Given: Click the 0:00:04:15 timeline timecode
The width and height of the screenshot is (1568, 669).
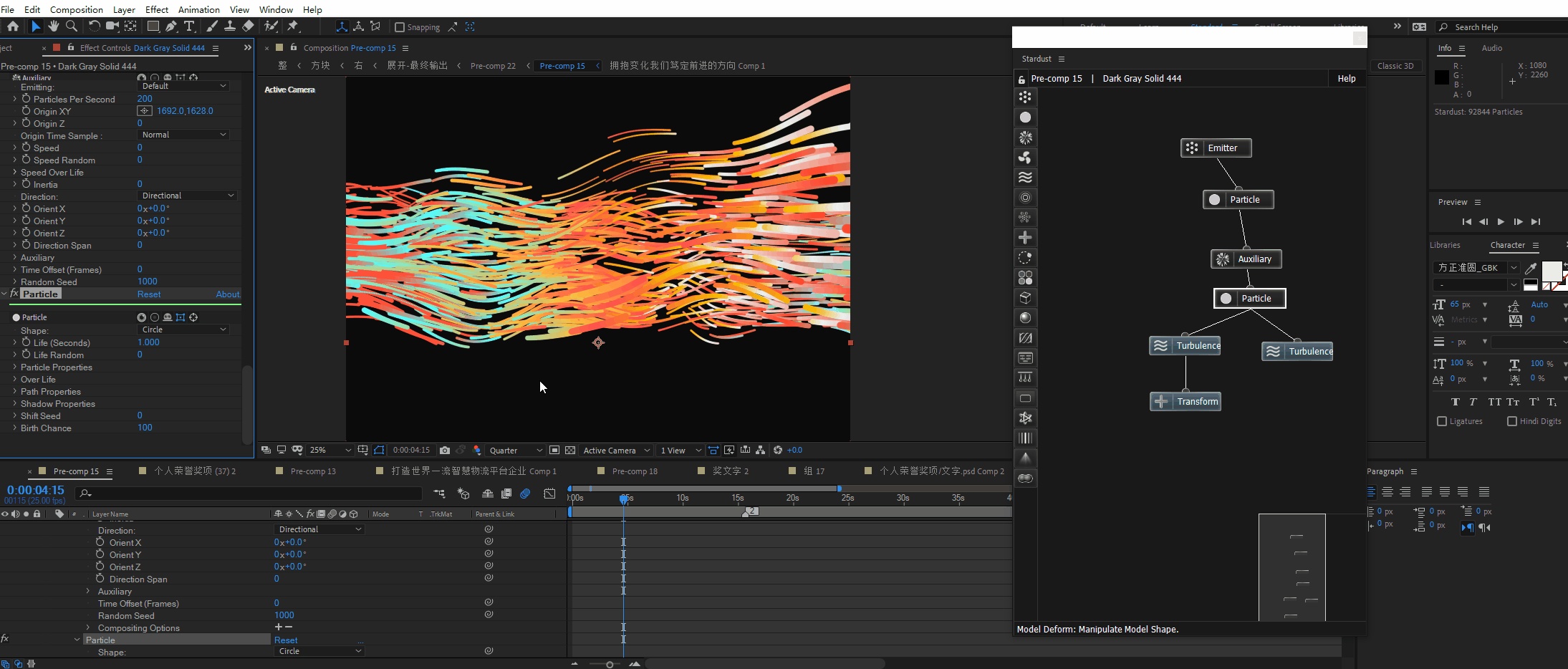Looking at the screenshot, I should click(x=35, y=490).
